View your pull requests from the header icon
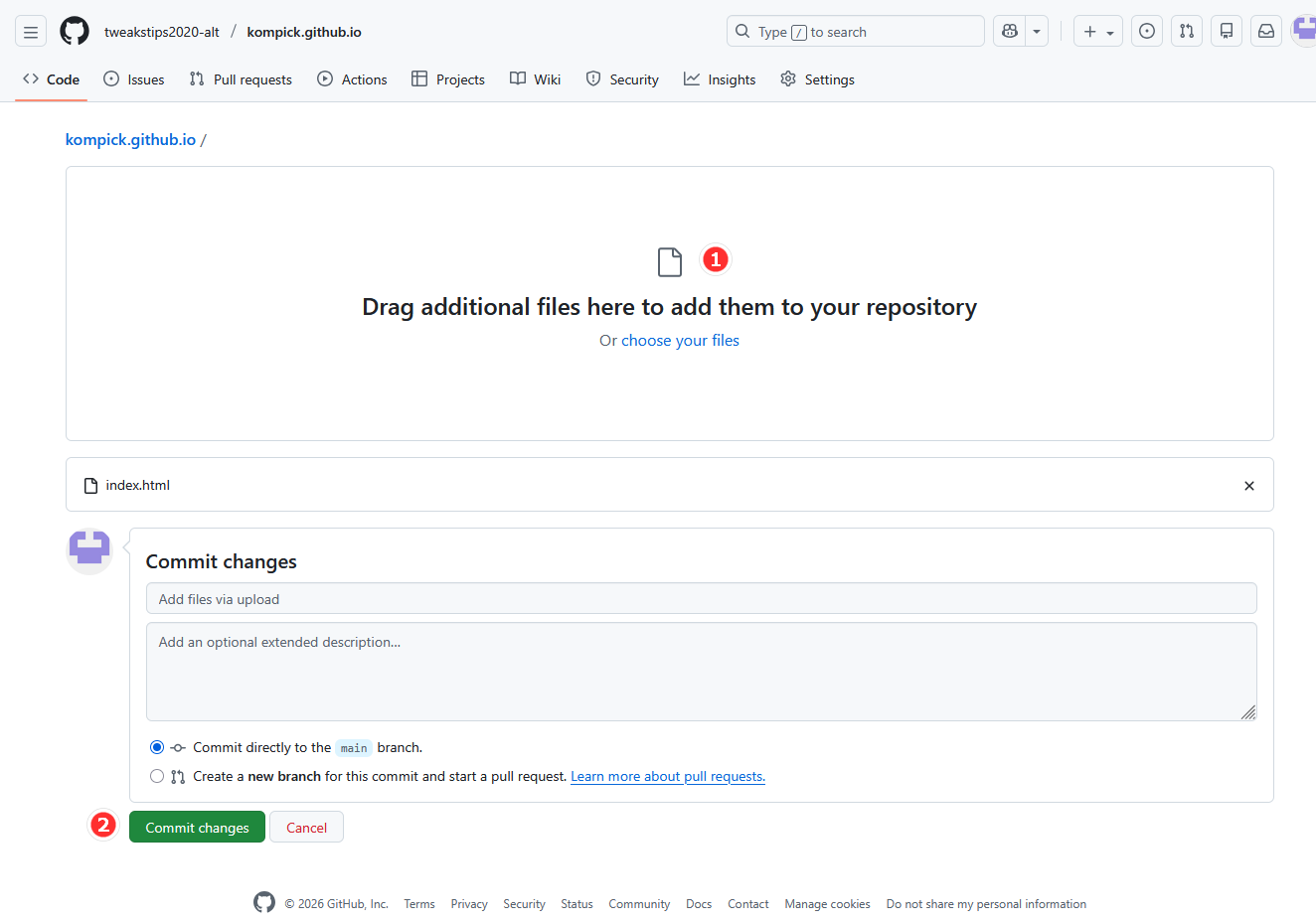This screenshot has width=1316, height=924. [1186, 31]
